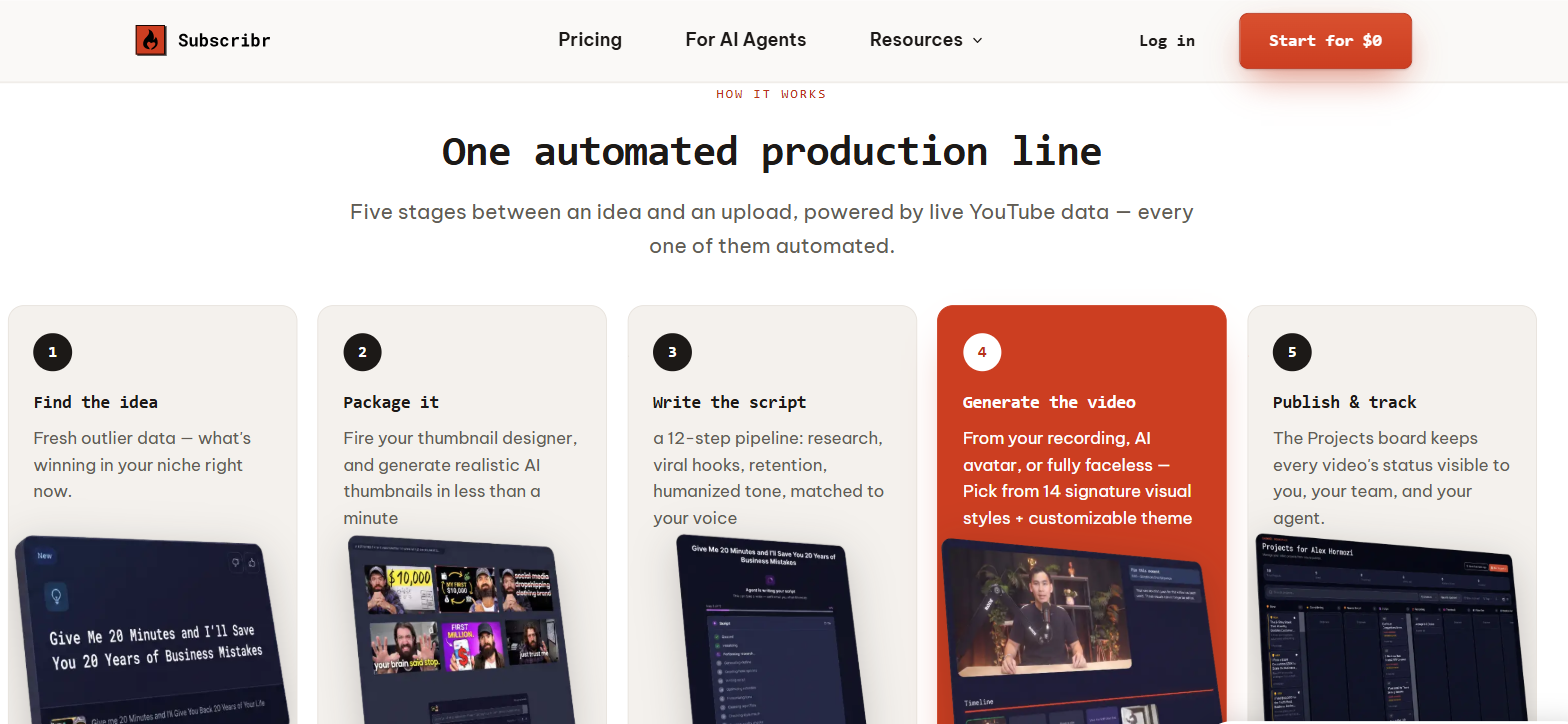Screen dimensions: 1568x724
Task: Click the "The Projects board keeps" description
Action: pyautogui.click(x=1391, y=478)
